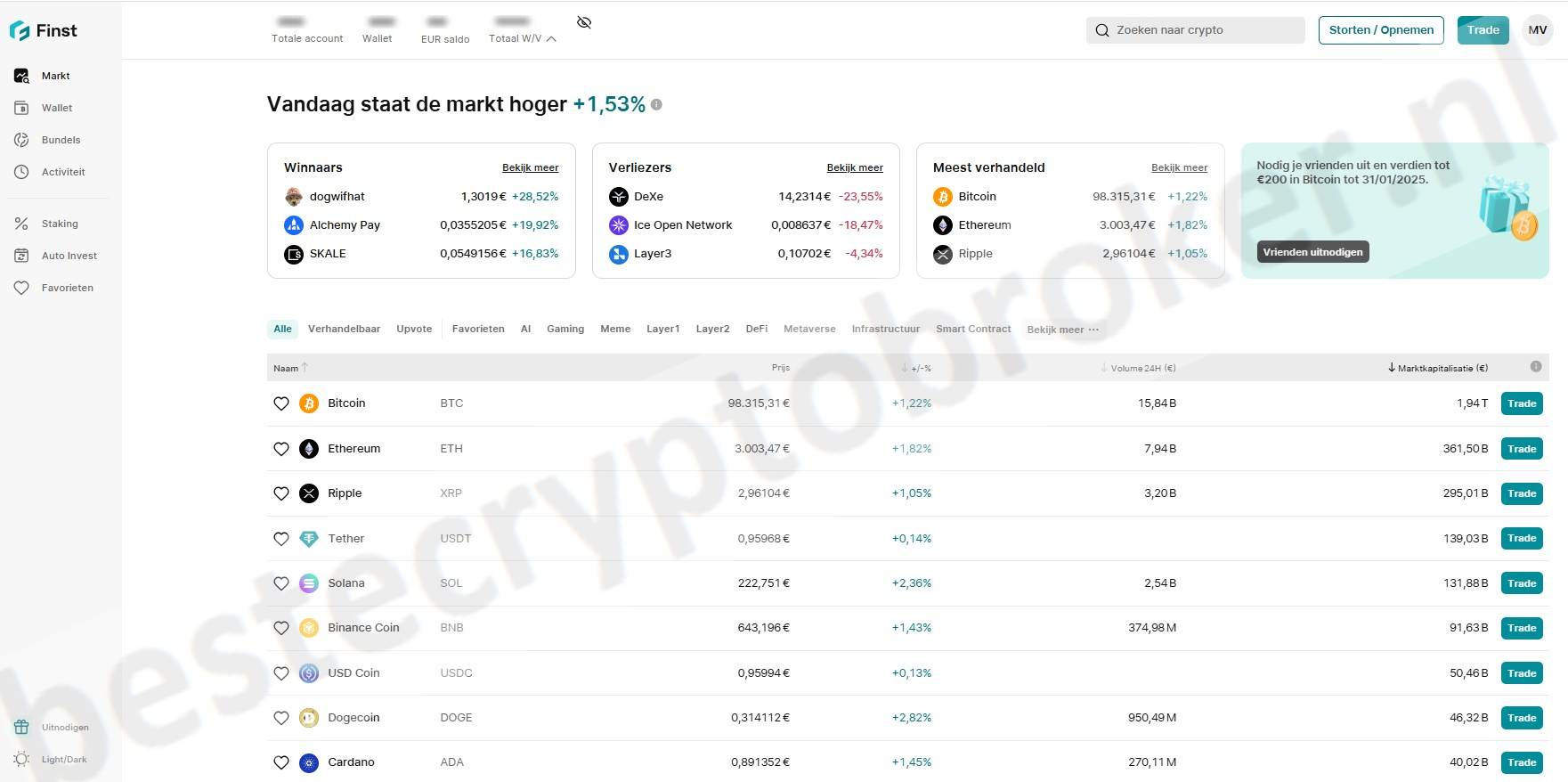Click the Zoeken naar crypto search field
This screenshot has height=782, width=1568.
click(1195, 29)
